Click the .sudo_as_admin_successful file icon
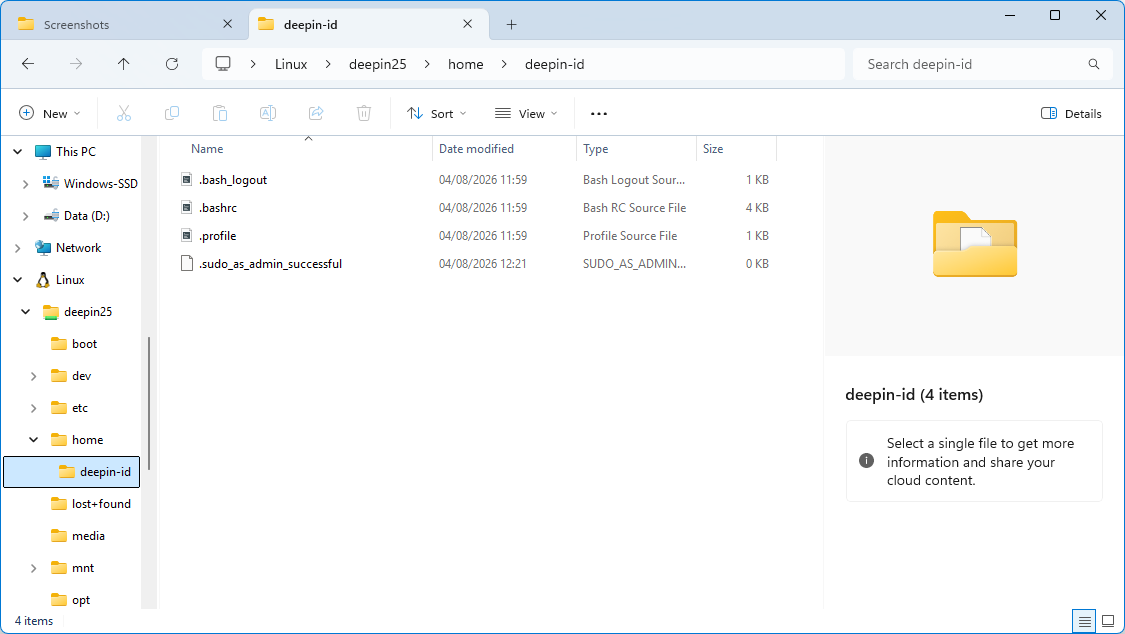Screen dimensions: 1125x634 click(x=187, y=263)
